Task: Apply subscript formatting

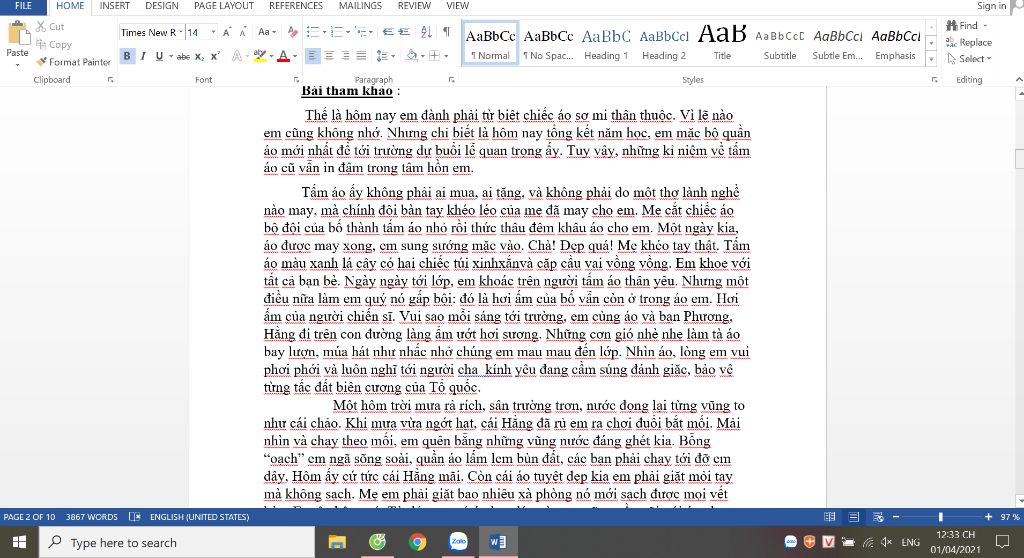Action: pyautogui.click(x=199, y=56)
